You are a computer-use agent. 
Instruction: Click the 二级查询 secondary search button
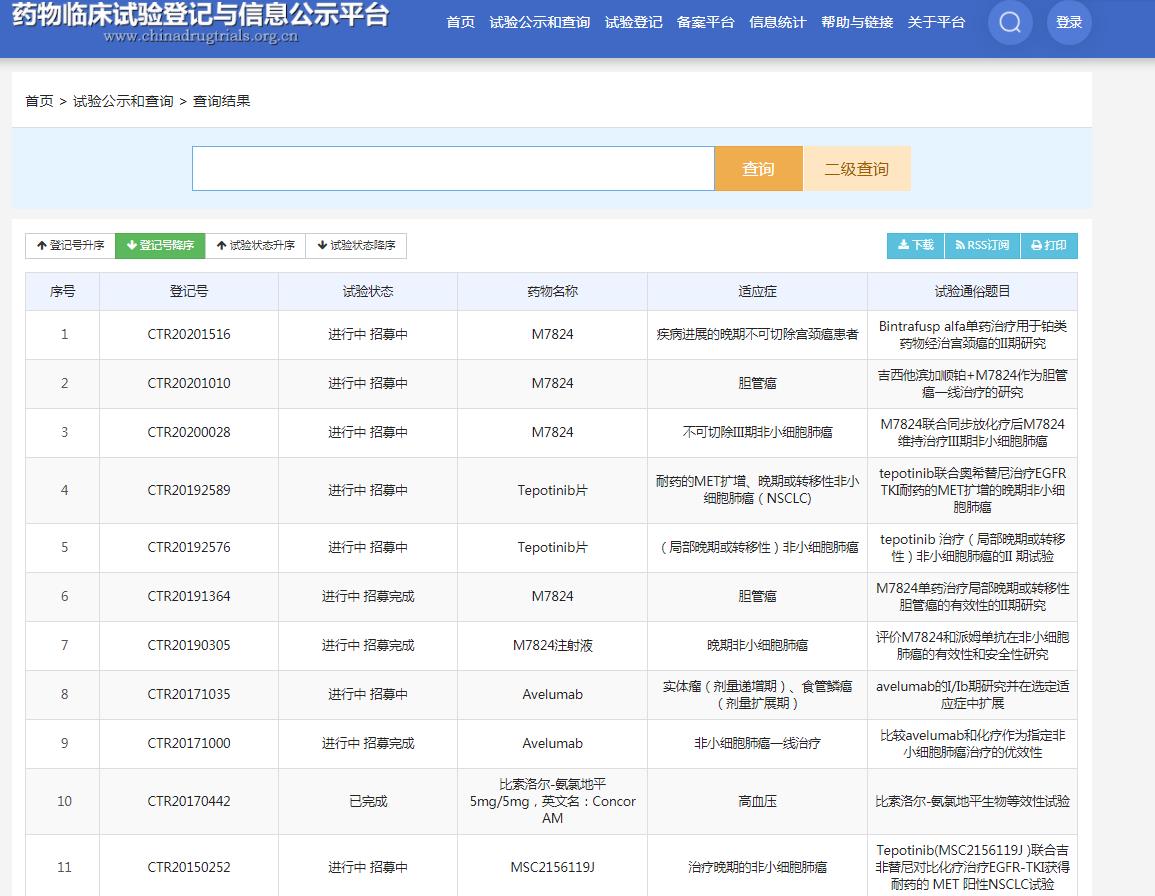tap(857, 168)
